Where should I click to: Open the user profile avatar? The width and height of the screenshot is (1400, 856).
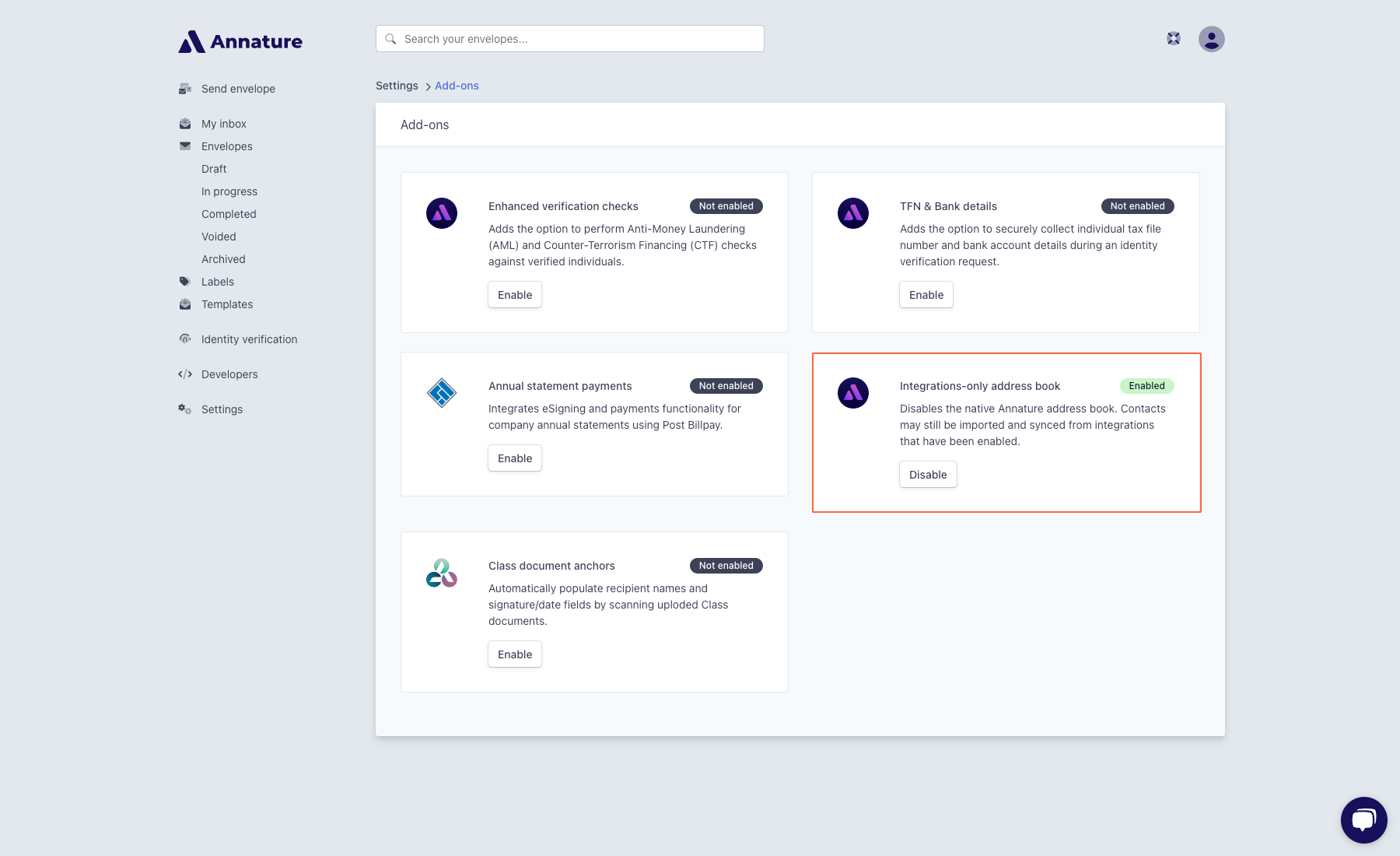tap(1212, 39)
